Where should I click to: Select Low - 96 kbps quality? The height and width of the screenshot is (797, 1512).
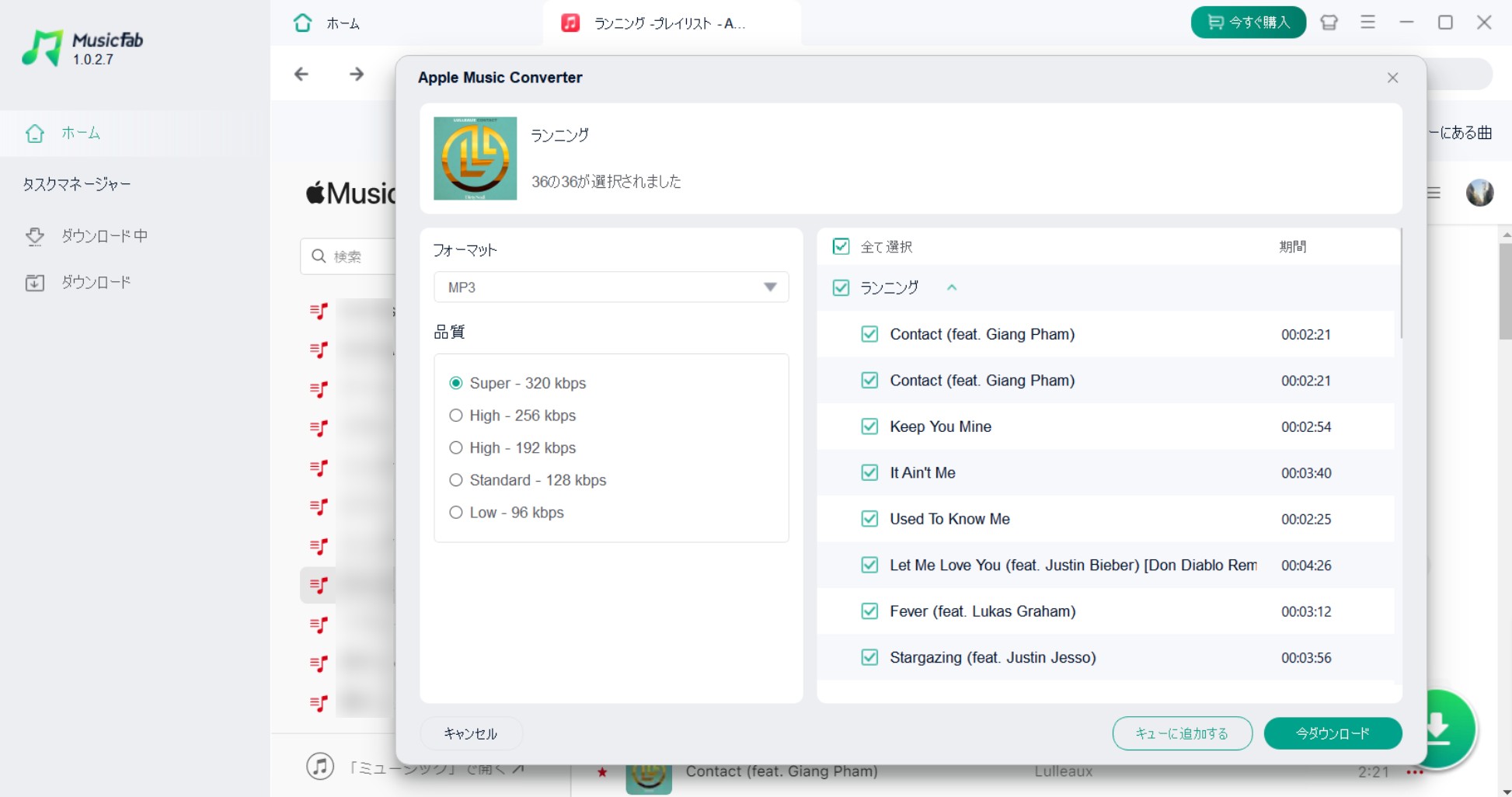tap(507, 513)
